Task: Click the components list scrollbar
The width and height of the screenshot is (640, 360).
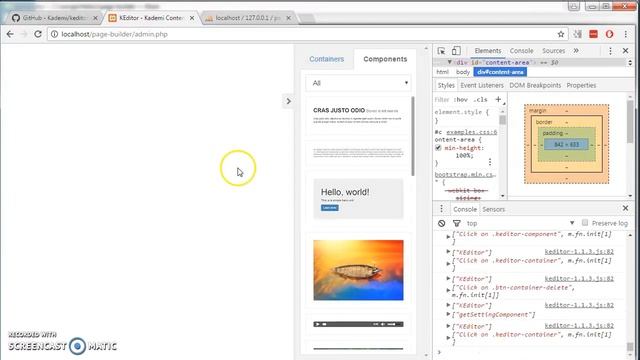Action: click(x=413, y=136)
